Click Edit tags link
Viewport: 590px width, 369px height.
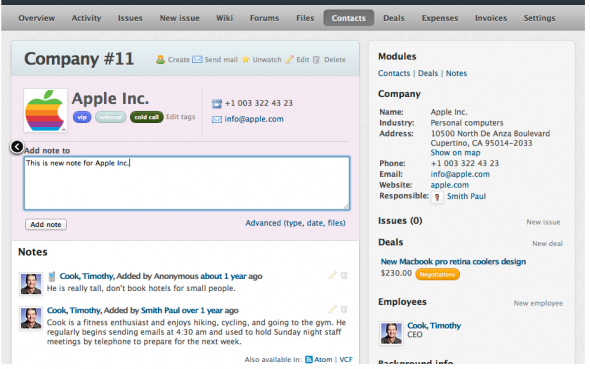tap(181, 117)
